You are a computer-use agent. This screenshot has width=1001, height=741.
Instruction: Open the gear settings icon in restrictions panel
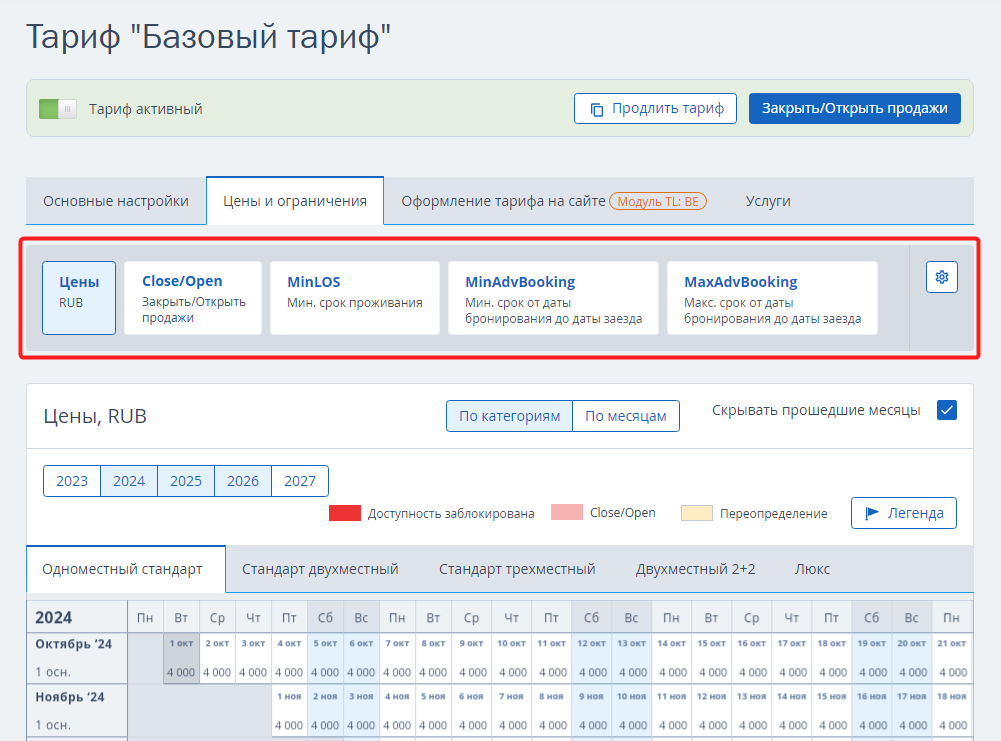coord(941,277)
